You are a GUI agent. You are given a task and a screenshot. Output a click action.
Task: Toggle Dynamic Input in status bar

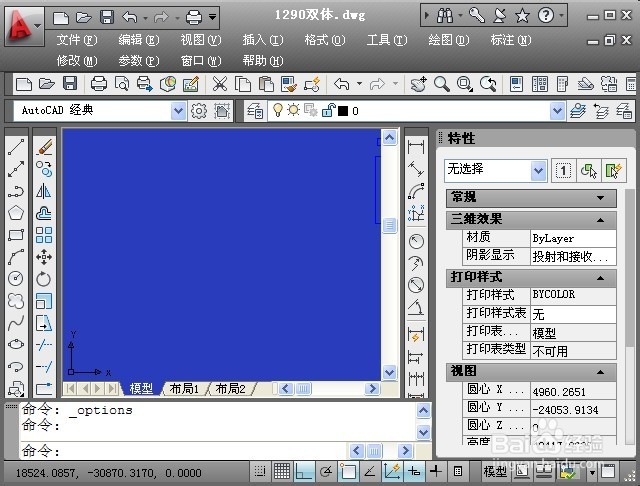[x=414, y=472]
